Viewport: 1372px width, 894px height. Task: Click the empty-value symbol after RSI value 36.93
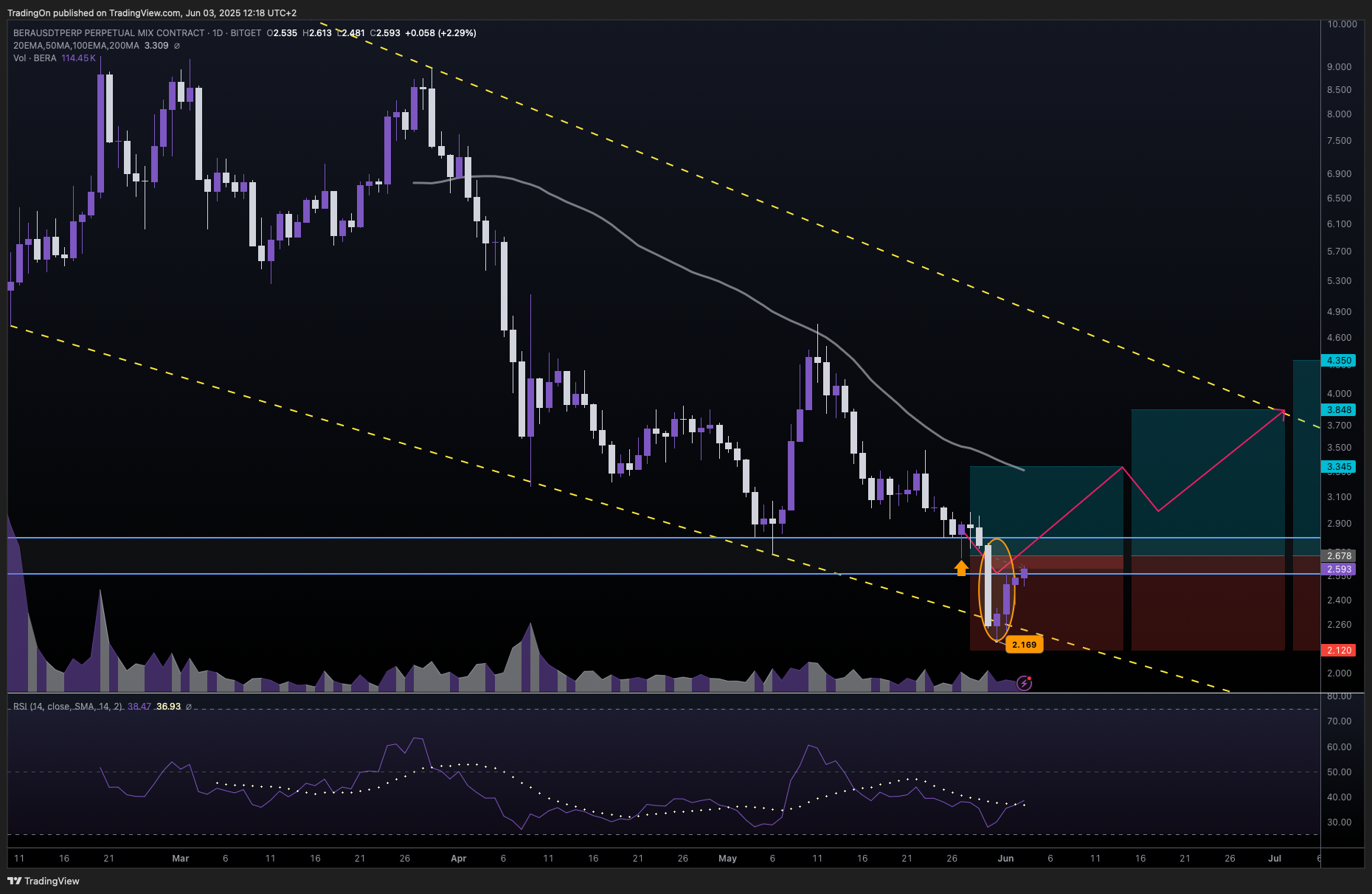(189, 707)
